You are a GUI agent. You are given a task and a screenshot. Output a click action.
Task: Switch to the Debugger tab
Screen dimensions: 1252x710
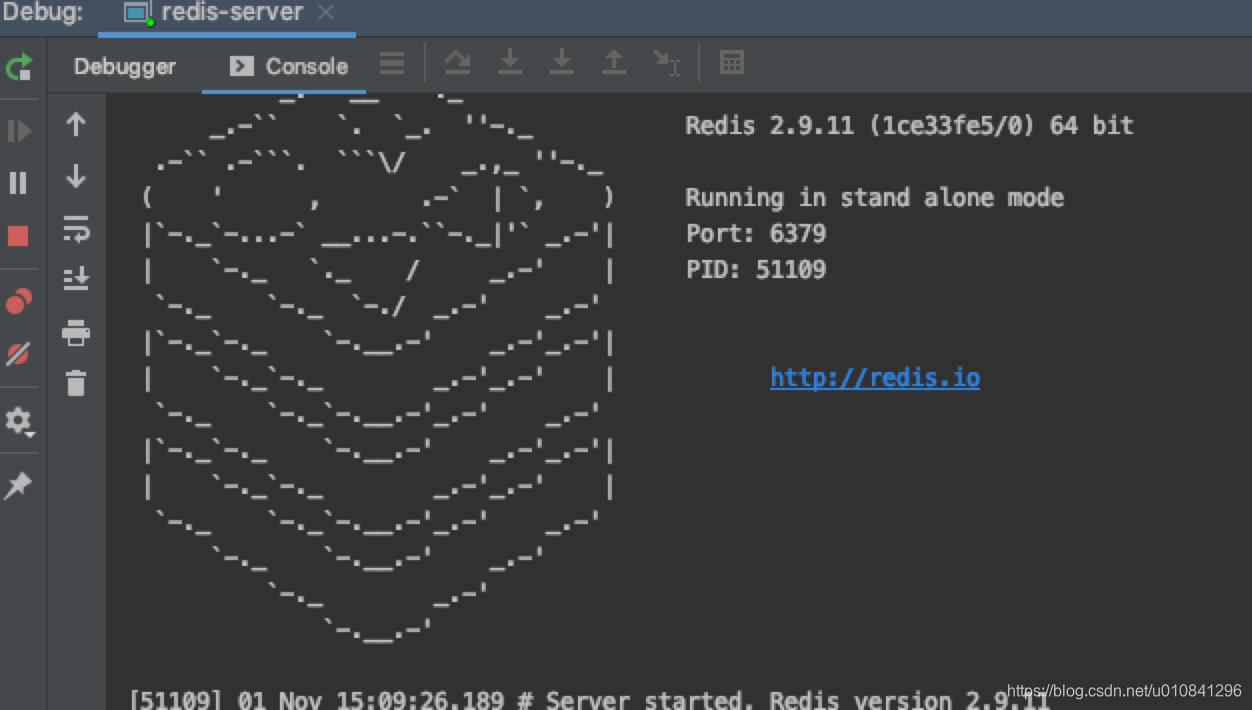tap(124, 67)
